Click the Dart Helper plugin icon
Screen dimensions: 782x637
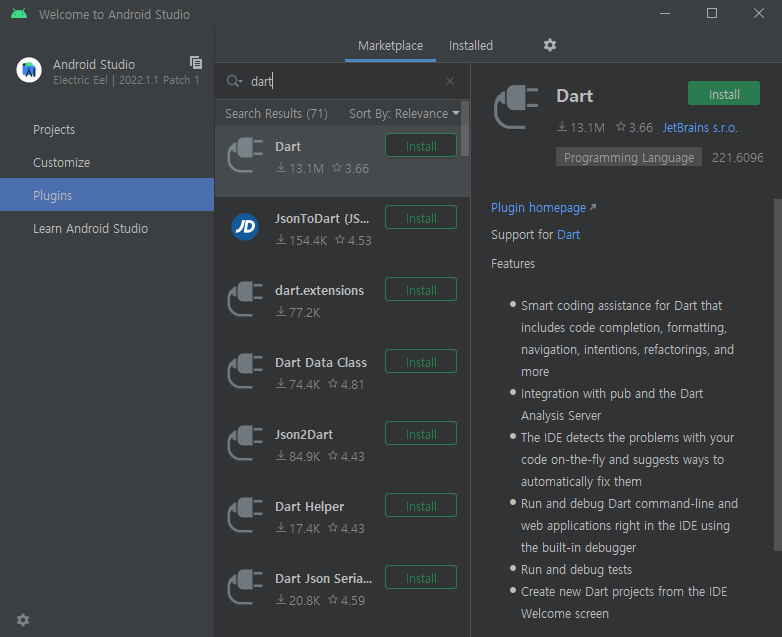(x=245, y=515)
